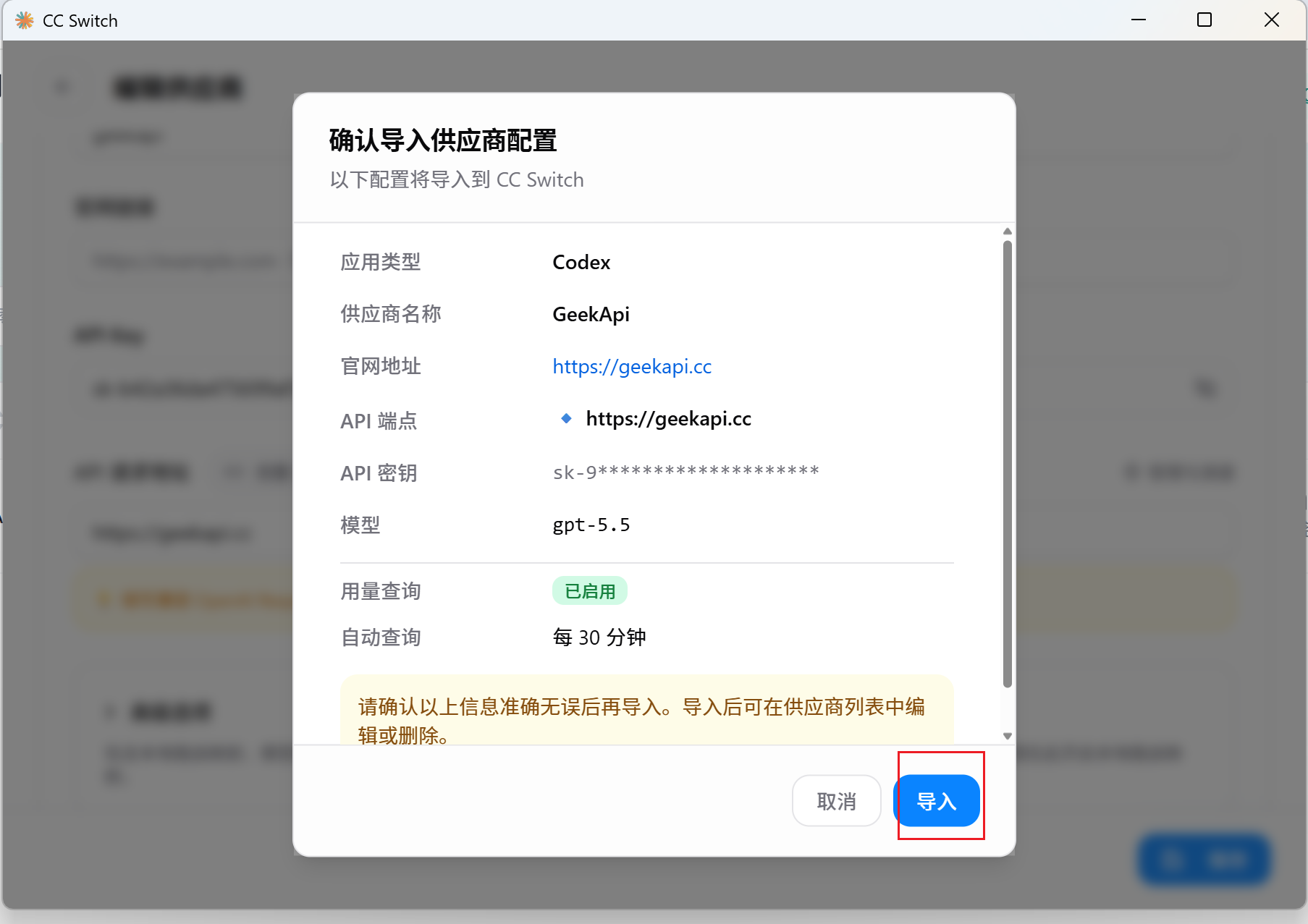Image resolution: width=1308 pixels, height=924 pixels.
Task: Click the blurred back arrow behind the dialog
Action: [x=63, y=88]
